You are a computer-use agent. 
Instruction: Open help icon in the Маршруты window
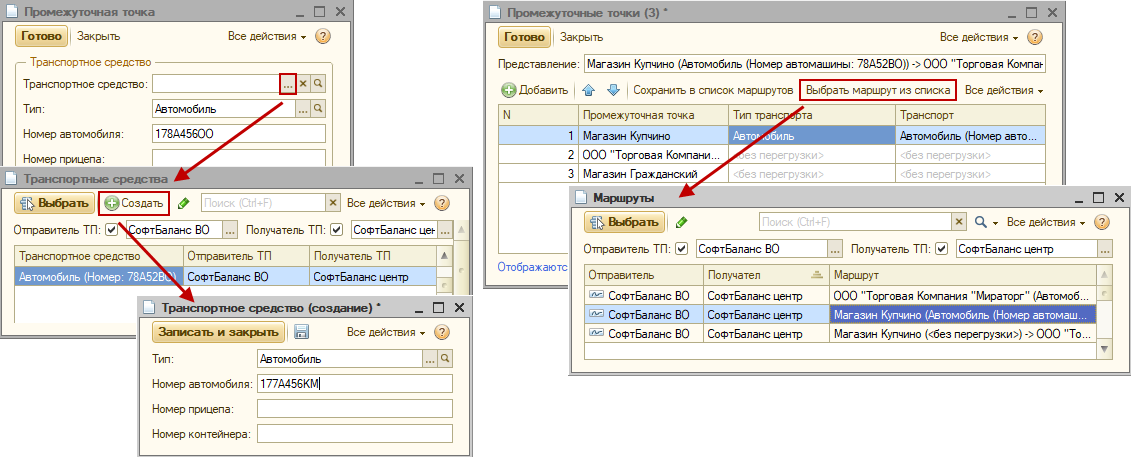tap(1102, 222)
